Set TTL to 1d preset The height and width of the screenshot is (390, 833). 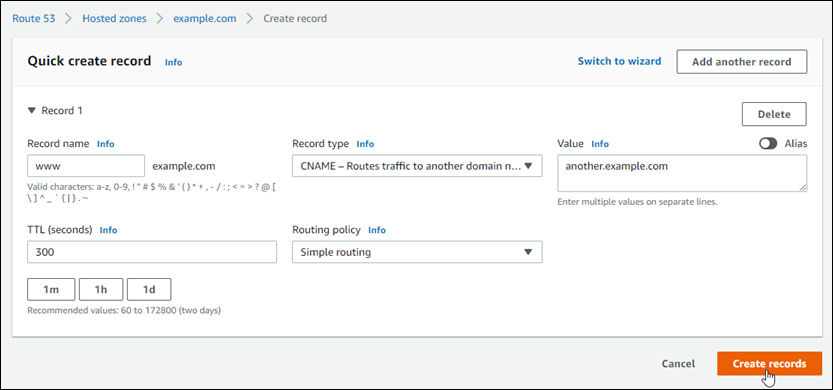click(x=149, y=290)
